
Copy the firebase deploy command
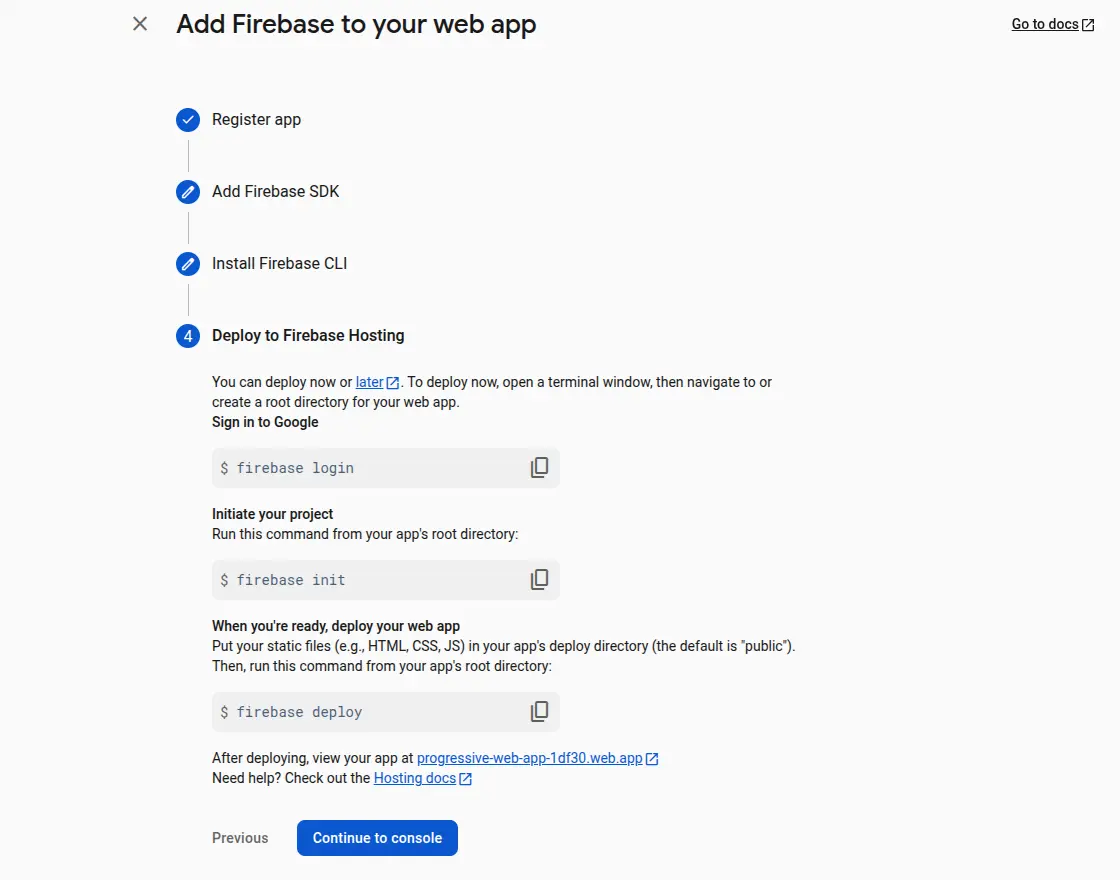[x=539, y=712]
